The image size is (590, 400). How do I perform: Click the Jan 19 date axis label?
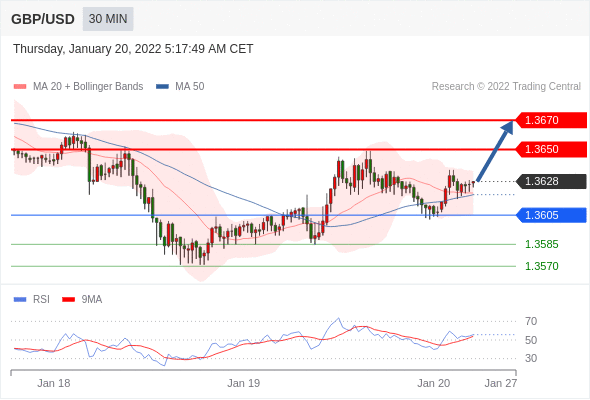pyautogui.click(x=243, y=383)
